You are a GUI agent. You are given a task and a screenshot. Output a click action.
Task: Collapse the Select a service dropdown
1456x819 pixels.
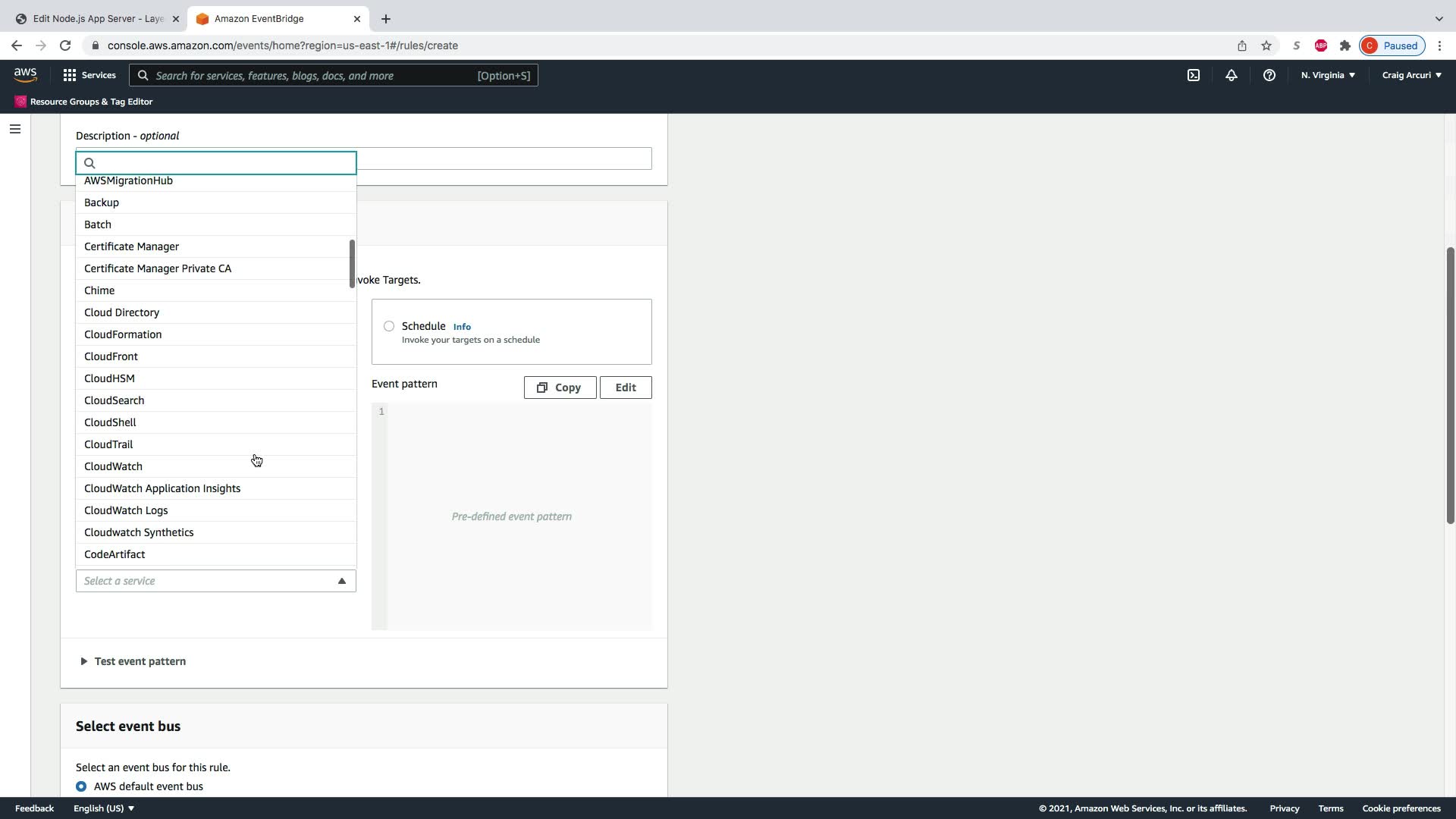342,581
